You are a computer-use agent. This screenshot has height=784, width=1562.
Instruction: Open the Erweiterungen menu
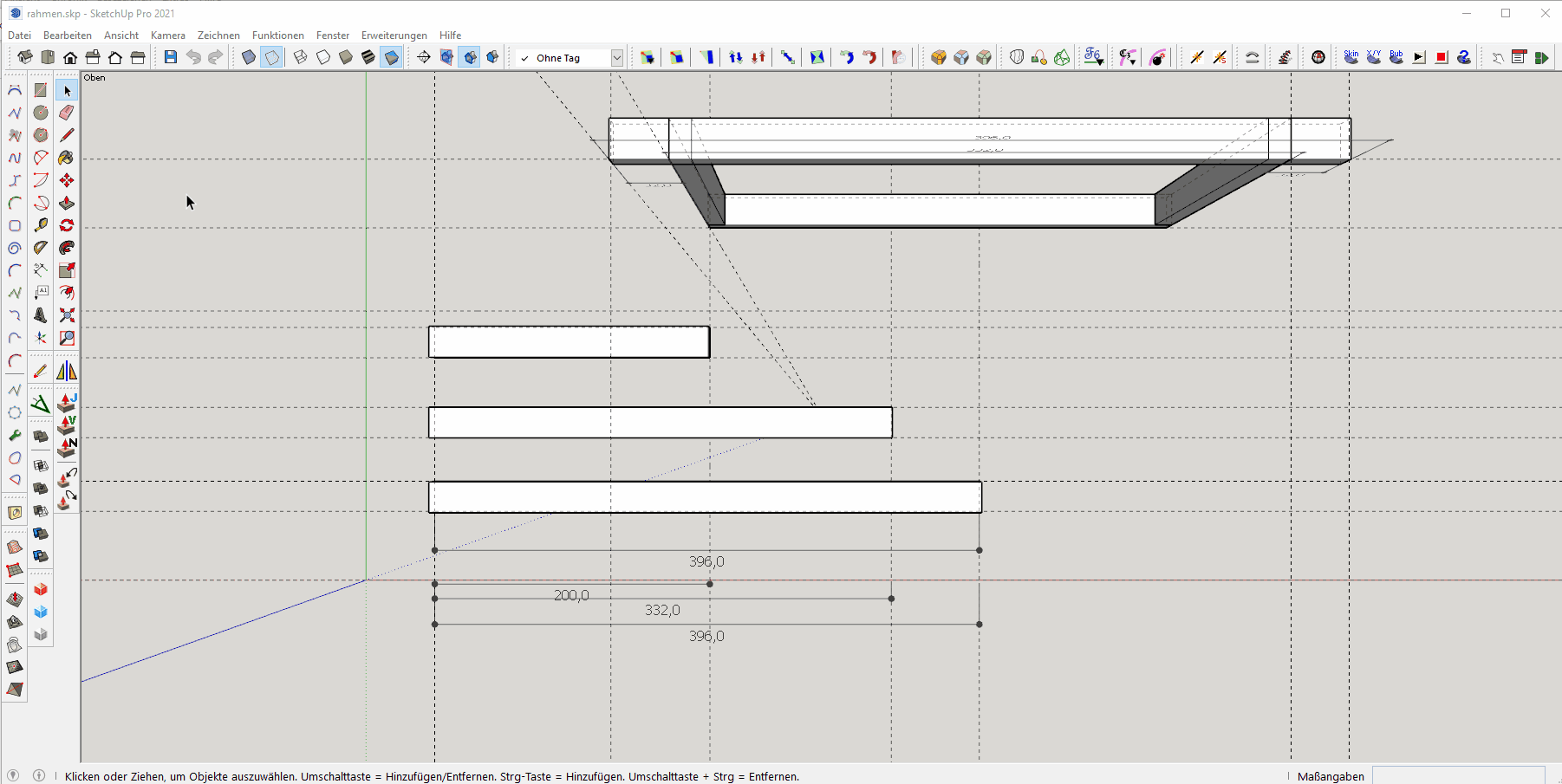pos(394,36)
